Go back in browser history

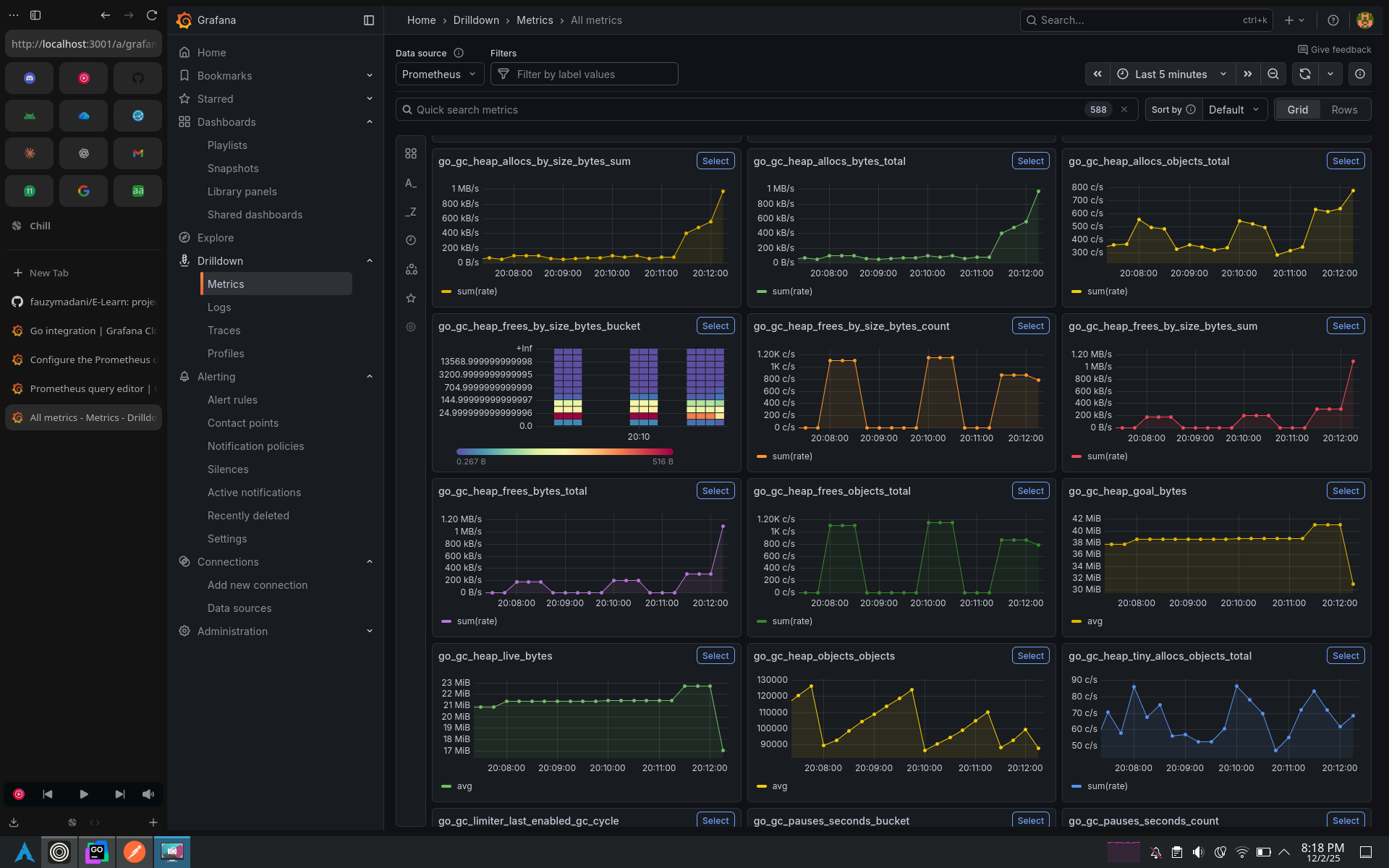coord(106,15)
